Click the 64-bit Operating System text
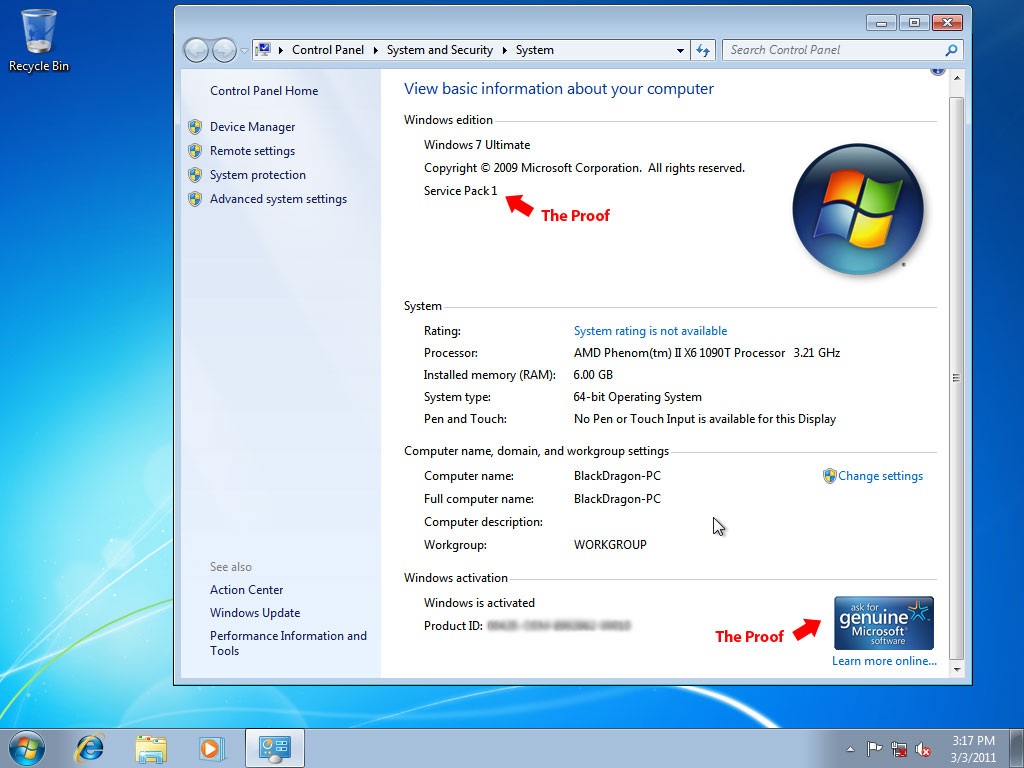The height and width of the screenshot is (768, 1024). click(637, 397)
